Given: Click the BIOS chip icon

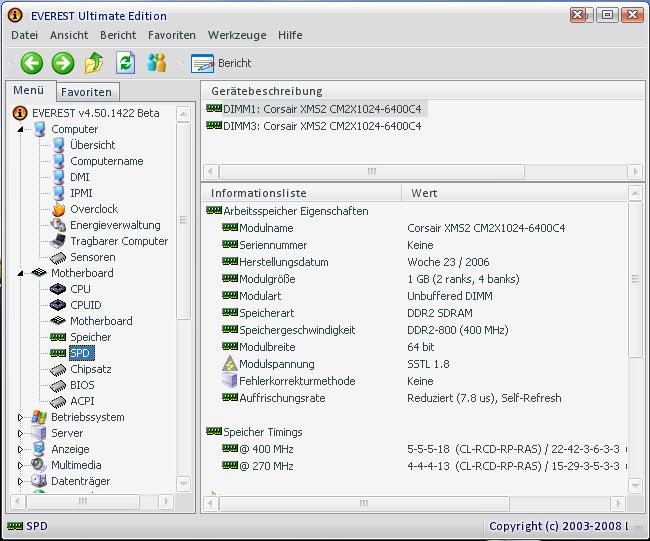Looking at the screenshot, I should tap(58, 386).
